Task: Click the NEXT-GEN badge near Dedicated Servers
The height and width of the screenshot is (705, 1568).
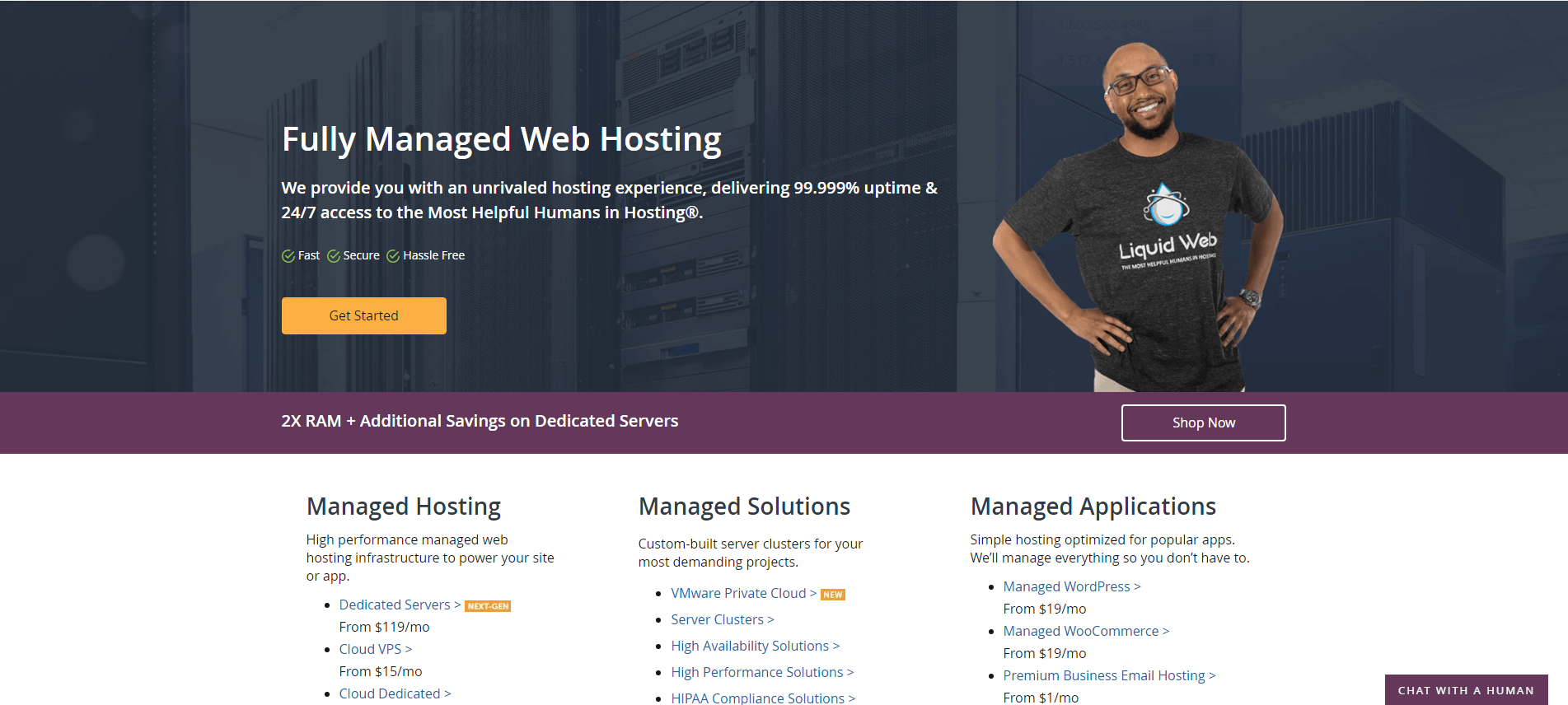Action: [488, 606]
